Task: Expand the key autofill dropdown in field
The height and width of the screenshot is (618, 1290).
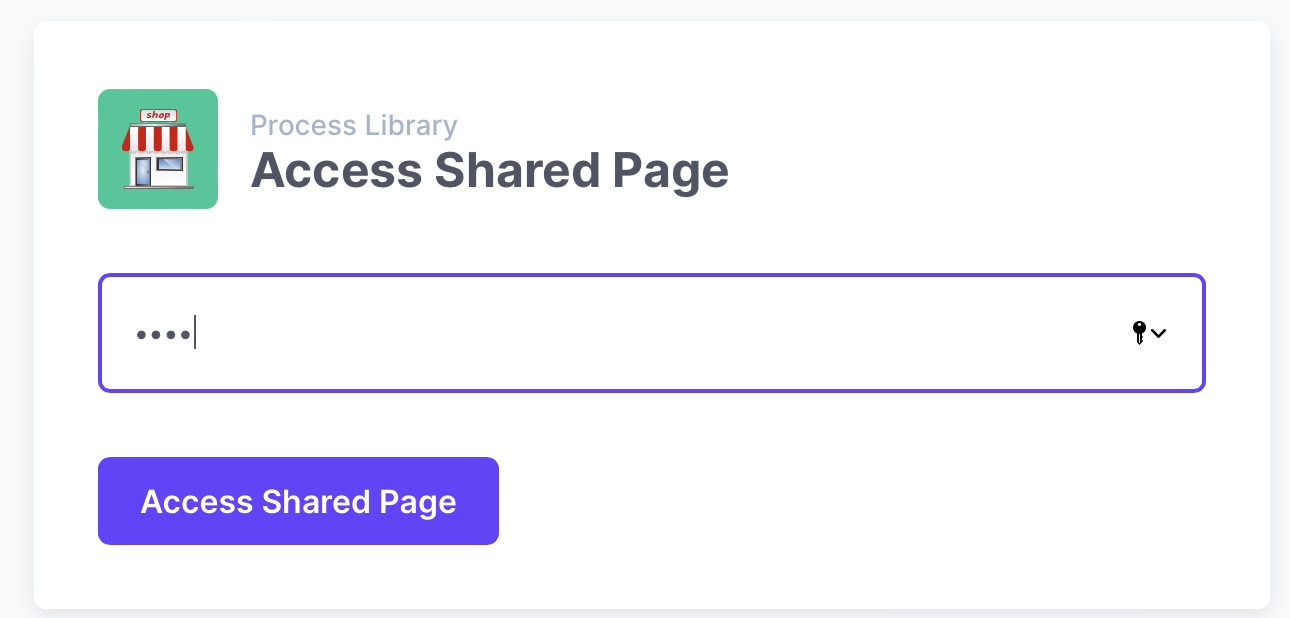Action: pyautogui.click(x=1149, y=333)
